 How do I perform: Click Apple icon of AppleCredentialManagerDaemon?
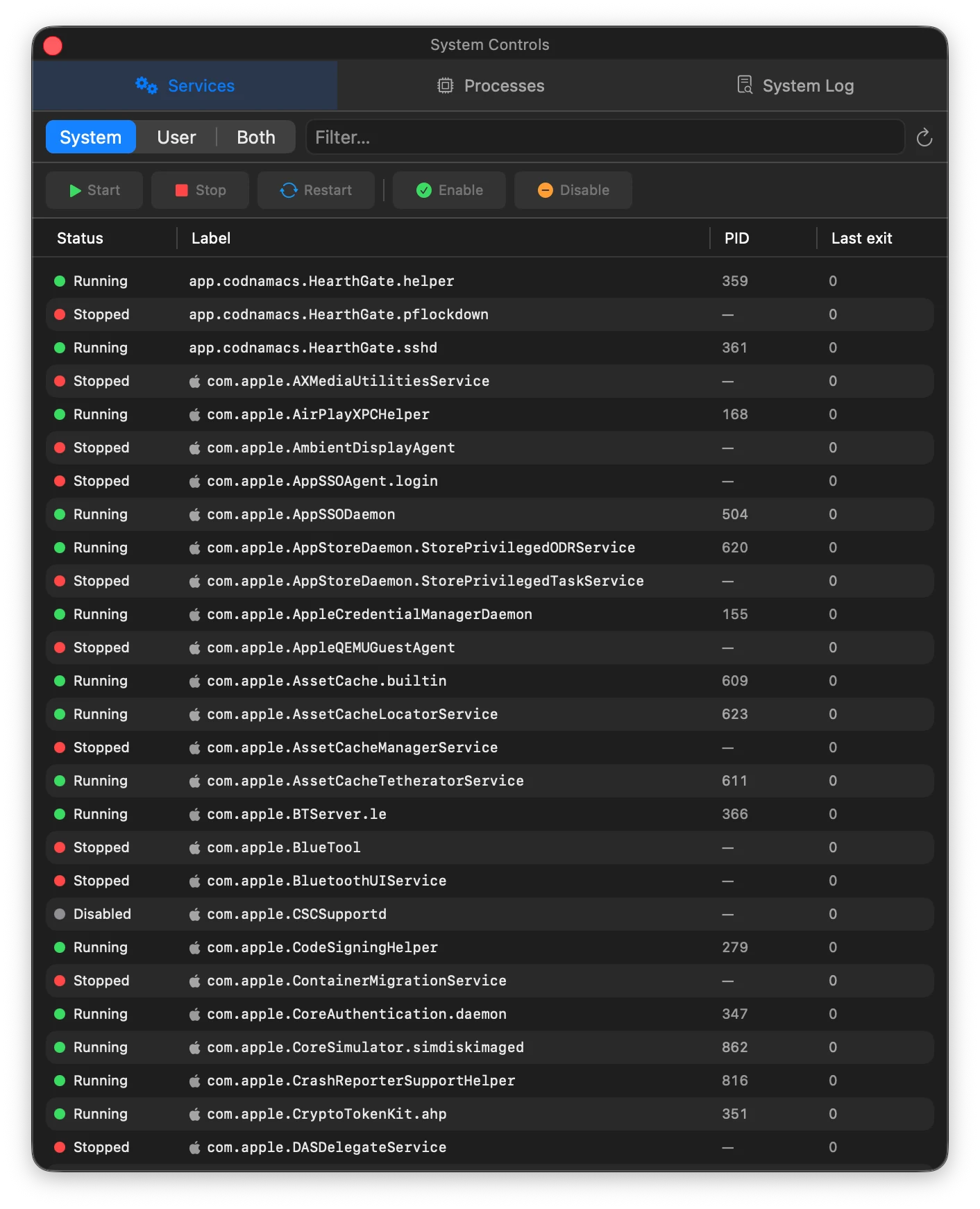195,614
